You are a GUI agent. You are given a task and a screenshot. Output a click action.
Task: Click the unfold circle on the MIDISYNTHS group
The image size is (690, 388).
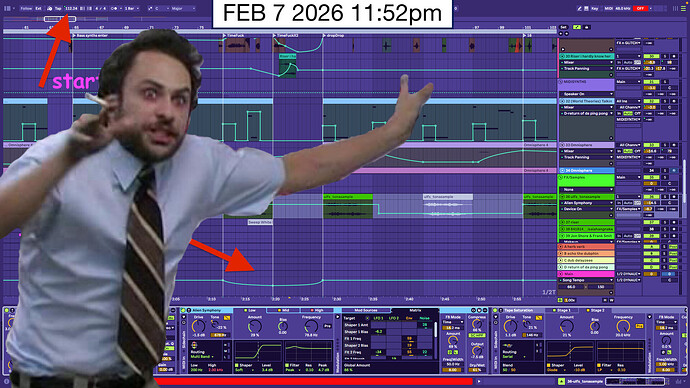[561, 82]
